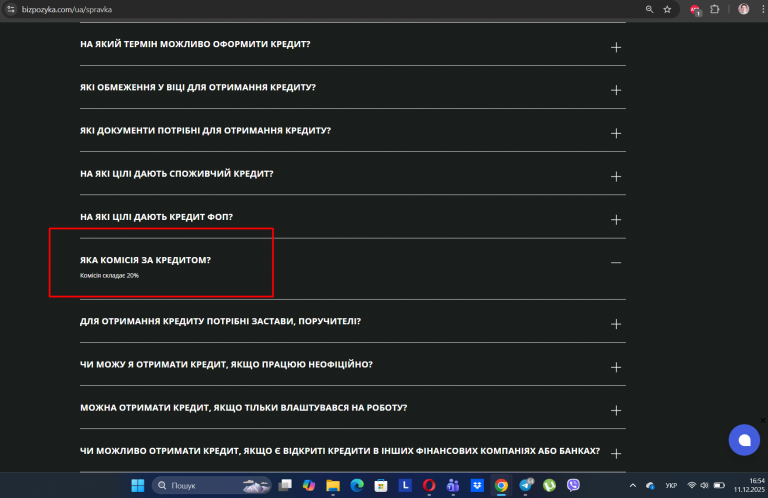Open question 'Для отримання кредиту потрібні застави, поручителі?'

[x=220, y=321]
